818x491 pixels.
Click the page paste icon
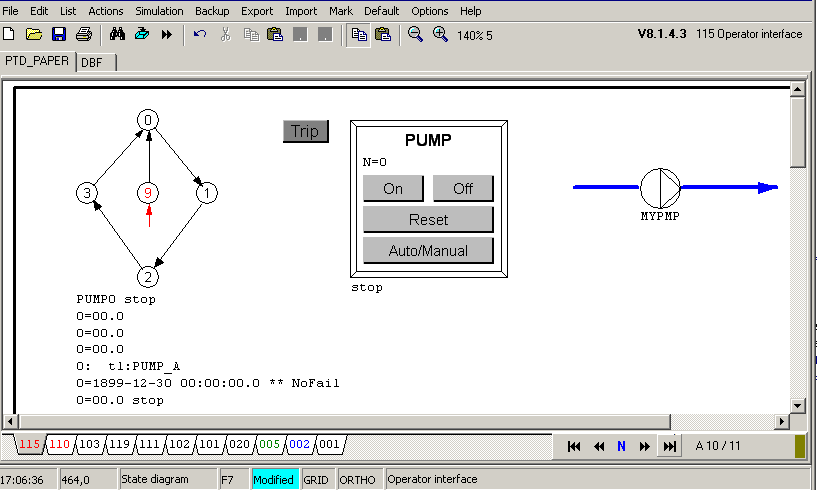click(x=383, y=34)
